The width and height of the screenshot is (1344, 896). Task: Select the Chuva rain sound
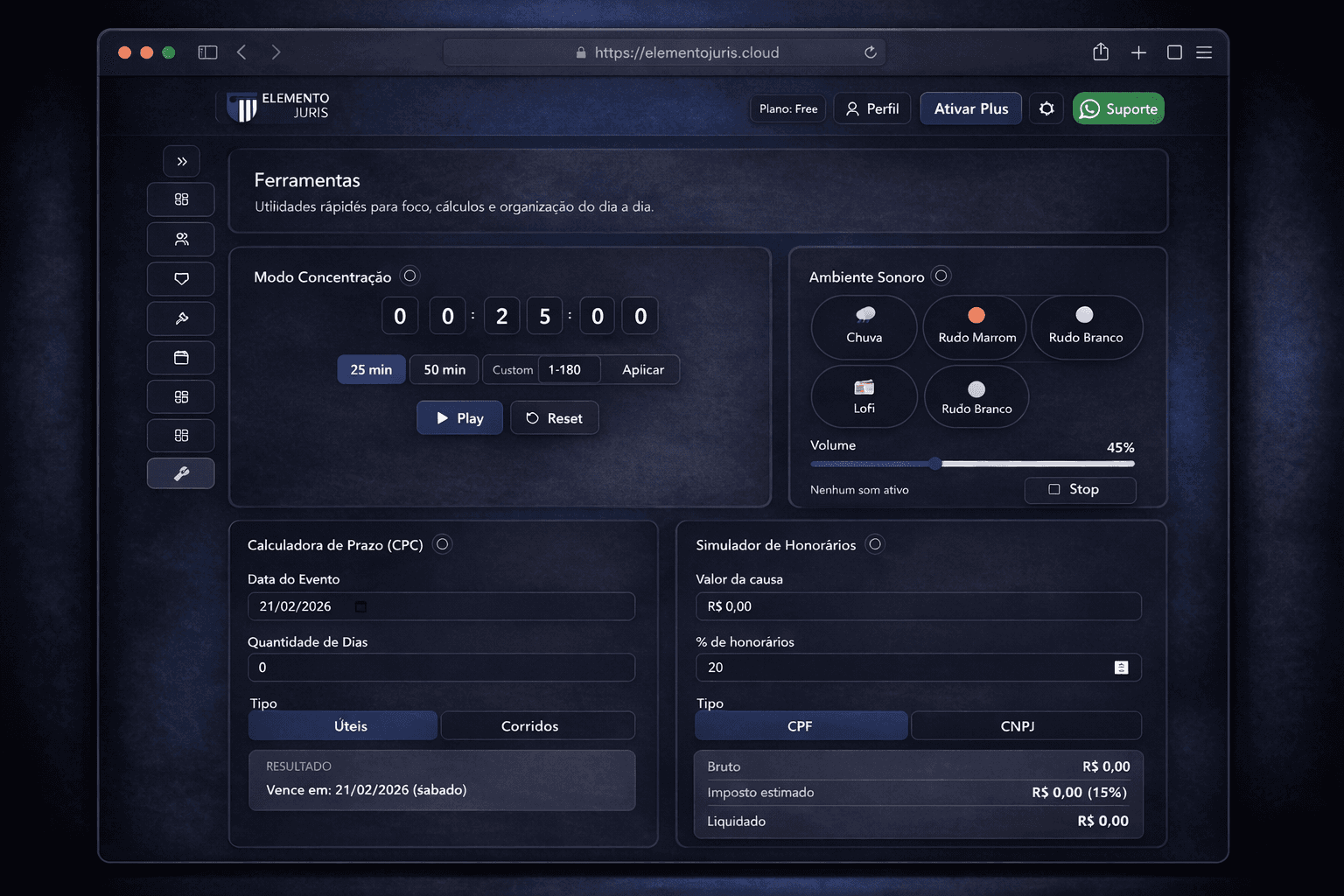[864, 326]
